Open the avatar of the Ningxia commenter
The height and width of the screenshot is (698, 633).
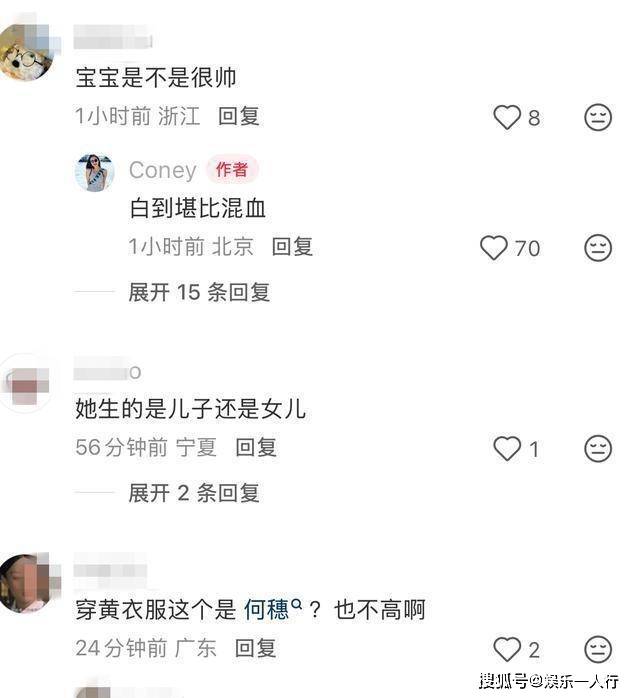pos(26,384)
